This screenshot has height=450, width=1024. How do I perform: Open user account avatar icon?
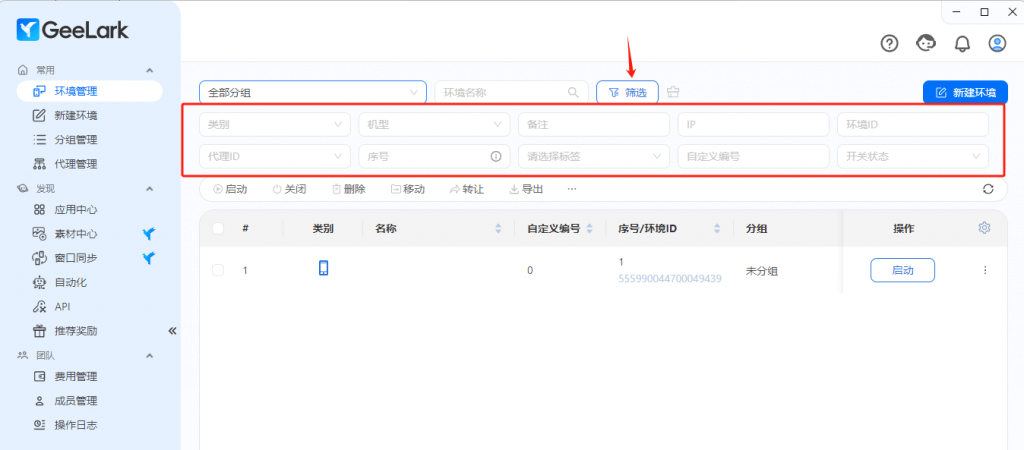point(997,43)
